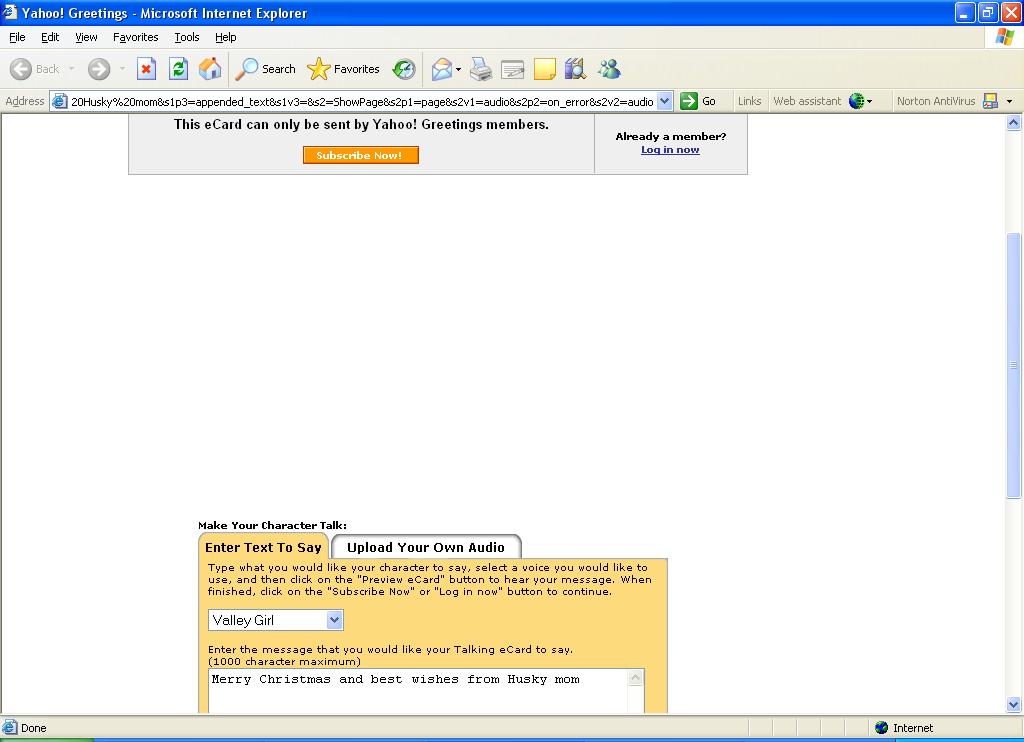1024x742 pixels.
Task: Click the message box scroll up arrow
Action: [635, 678]
